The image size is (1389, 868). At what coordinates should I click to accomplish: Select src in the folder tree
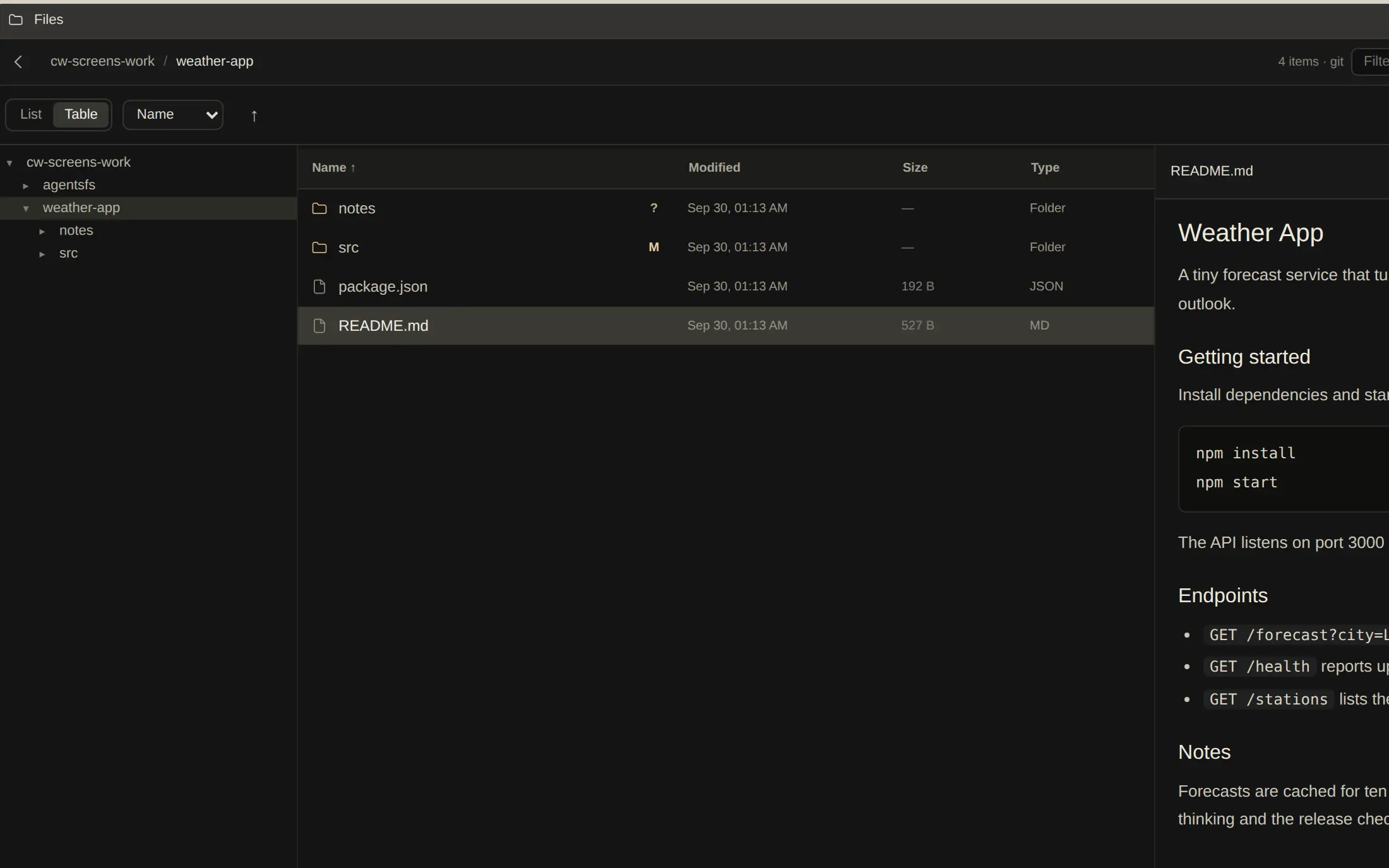click(68, 253)
